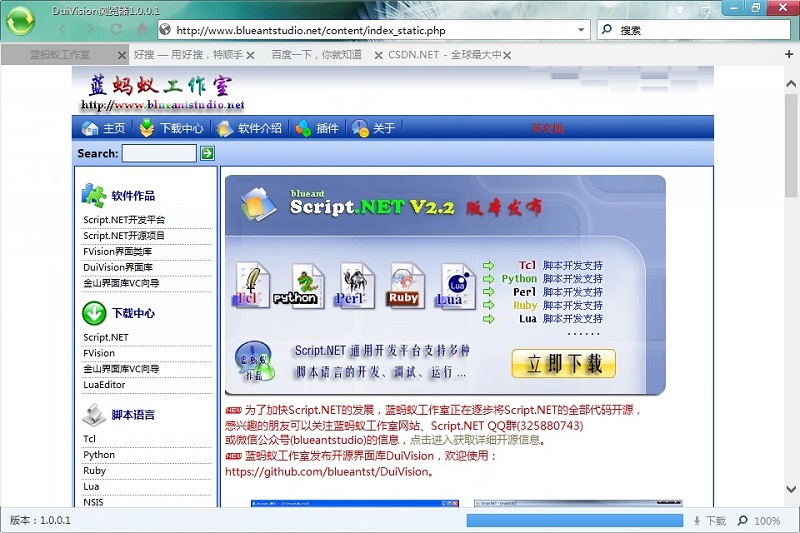
Task: Click 点击进入获取详细开源信息 link
Action: click(x=476, y=440)
